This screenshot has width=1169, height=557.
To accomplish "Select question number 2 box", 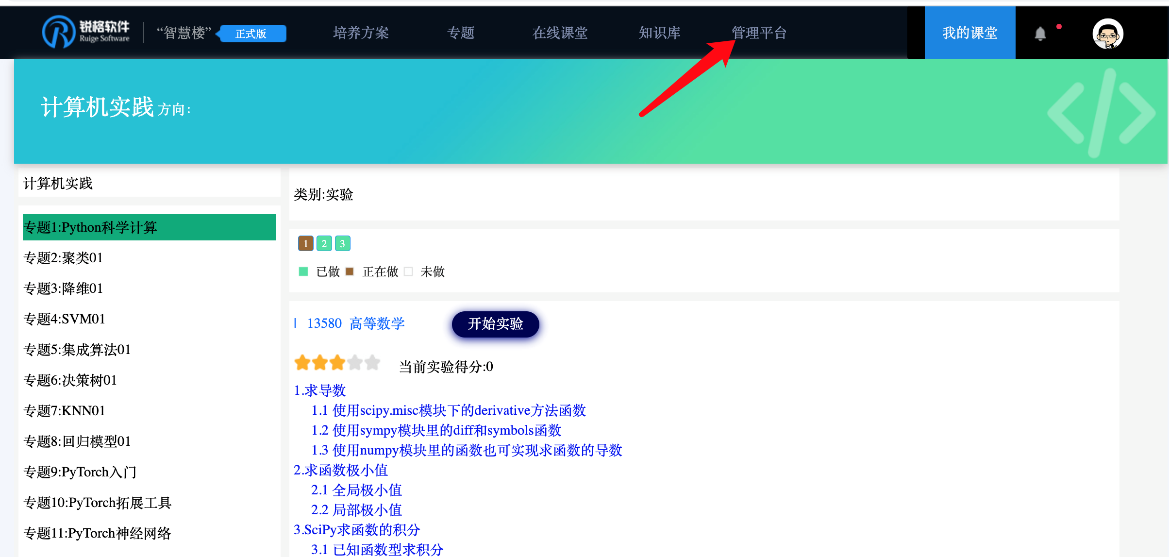I will click(324, 243).
